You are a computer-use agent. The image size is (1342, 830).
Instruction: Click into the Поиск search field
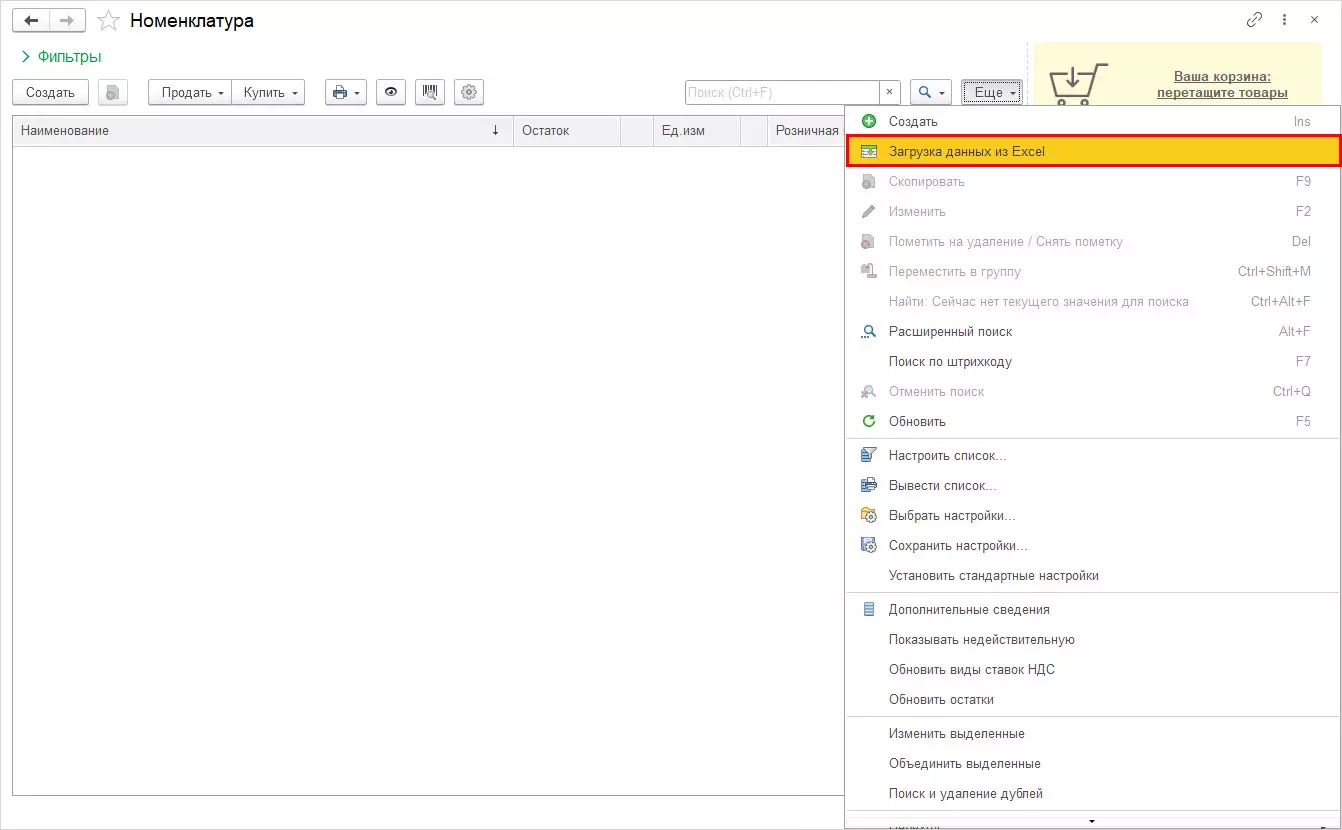click(x=780, y=92)
